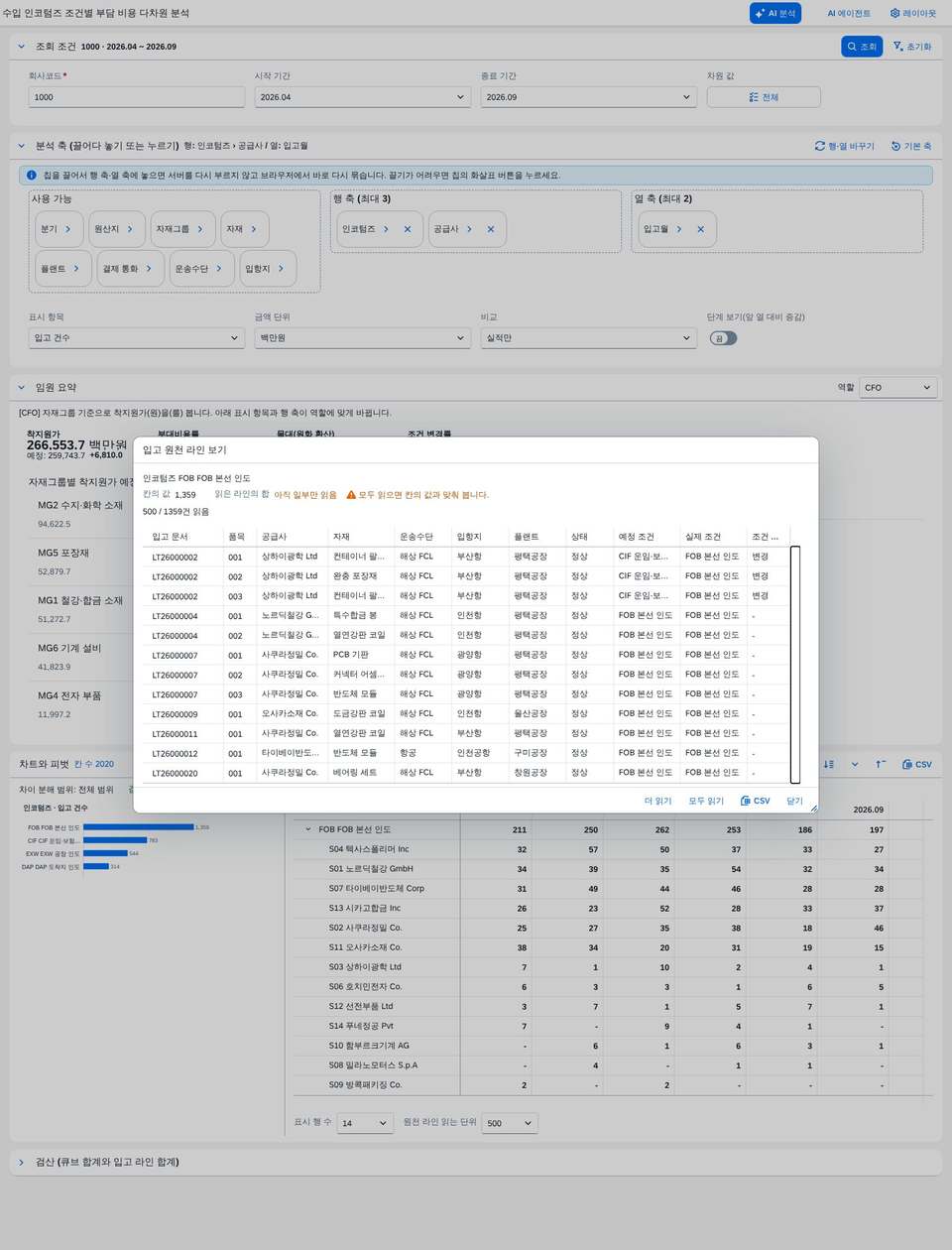
Task: Download CSV from the modal footer
Action: click(755, 801)
